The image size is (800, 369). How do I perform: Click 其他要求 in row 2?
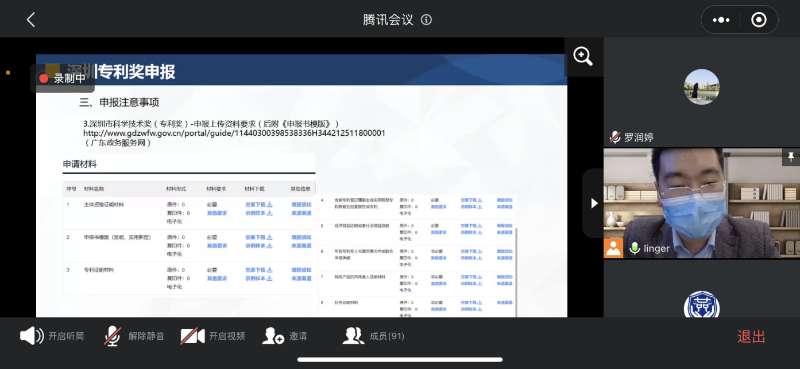[x=217, y=246]
